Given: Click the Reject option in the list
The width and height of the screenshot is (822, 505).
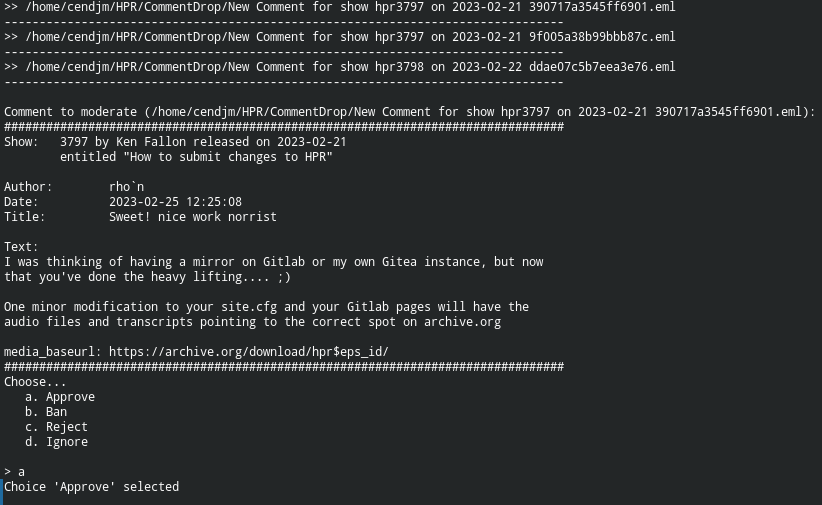Looking at the screenshot, I should [56, 427].
